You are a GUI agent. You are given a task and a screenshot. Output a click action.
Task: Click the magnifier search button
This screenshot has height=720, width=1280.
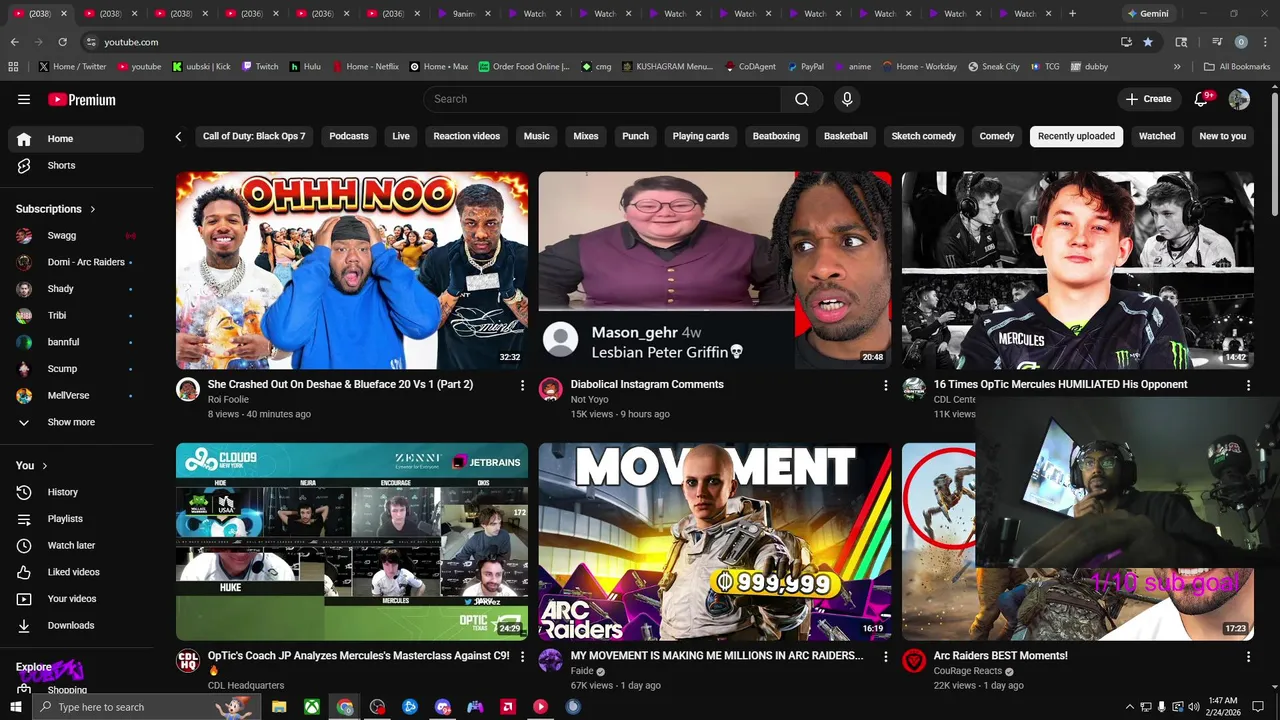(x=802, y=99)
